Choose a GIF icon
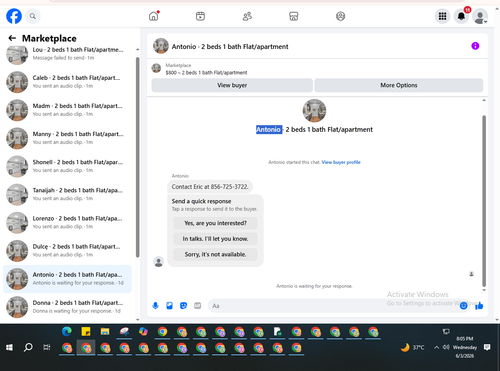The height and width of the screenshot is (371, 500). click(198, 306)
